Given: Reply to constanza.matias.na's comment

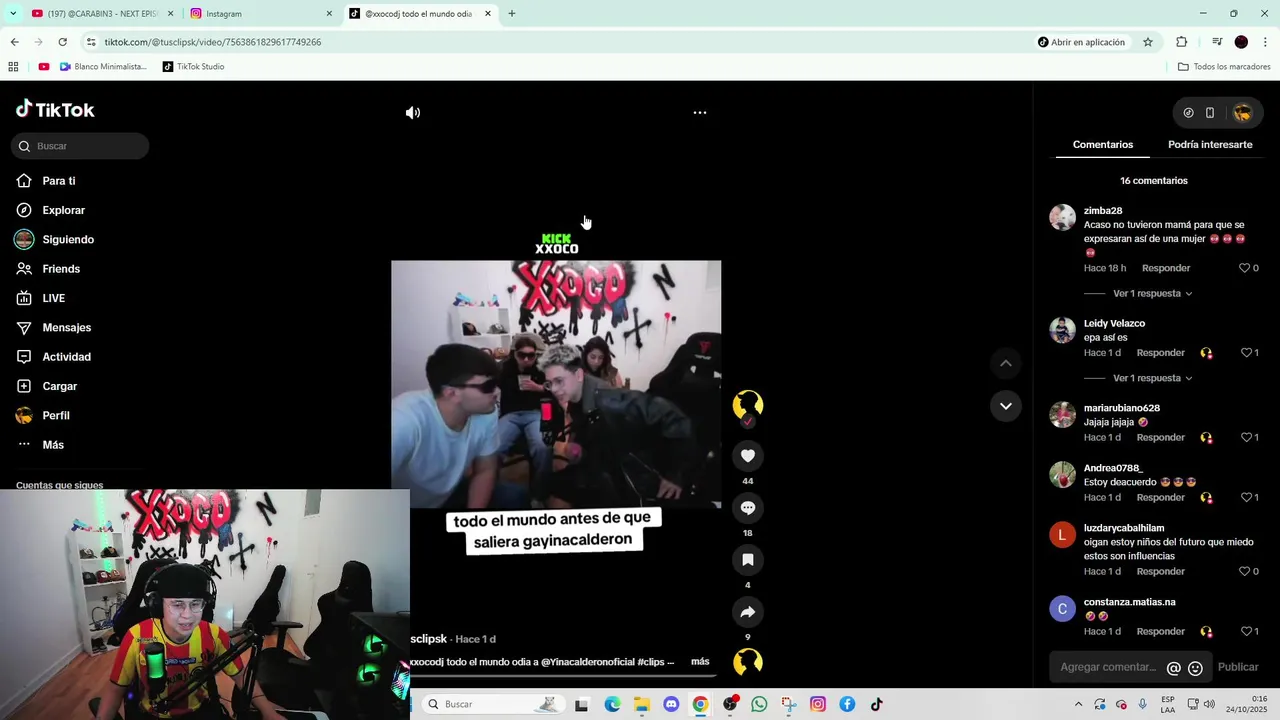Looking at the screenshot, I should [1160, 632].
